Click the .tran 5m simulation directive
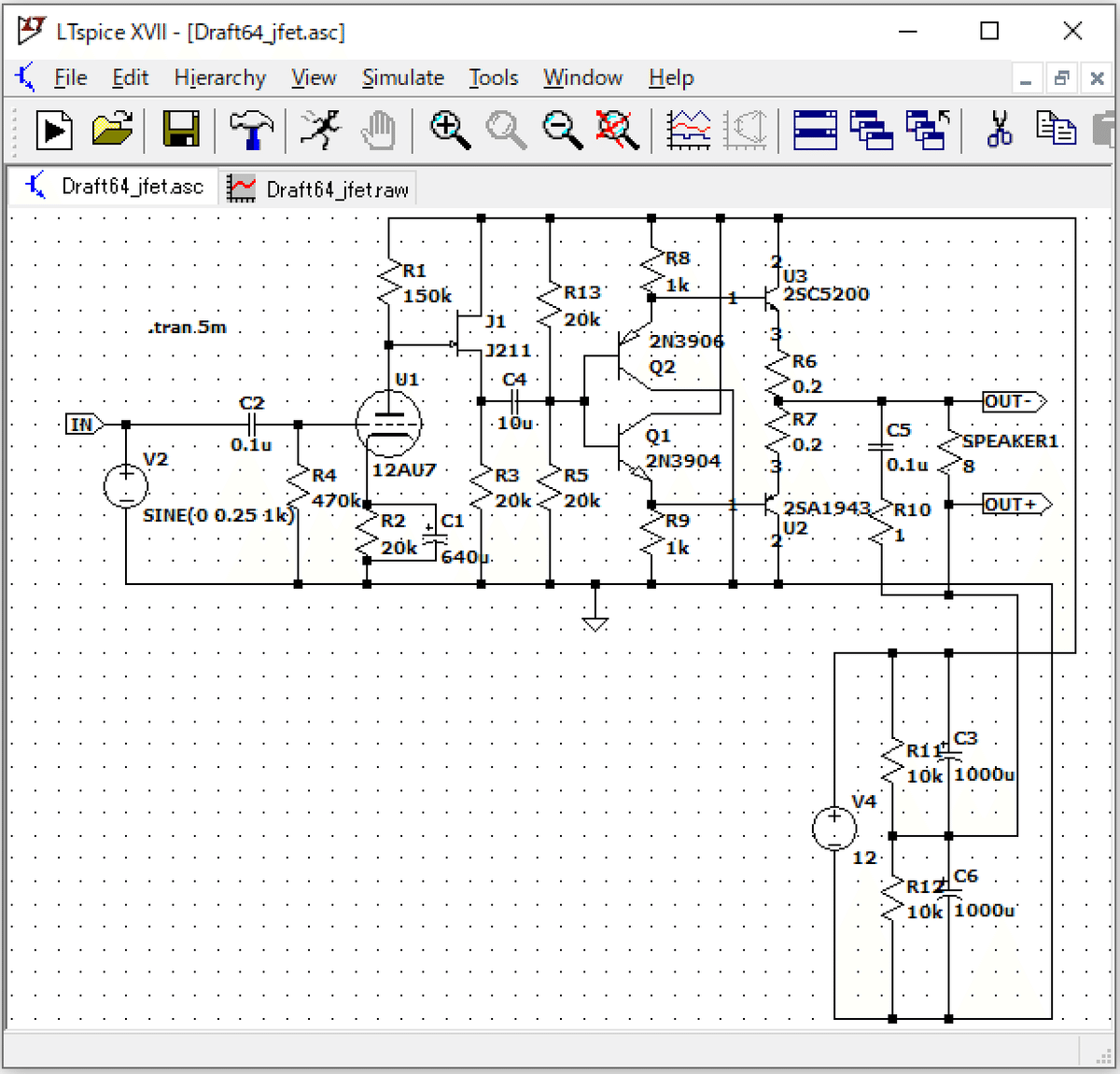 [x=187, y=327]
